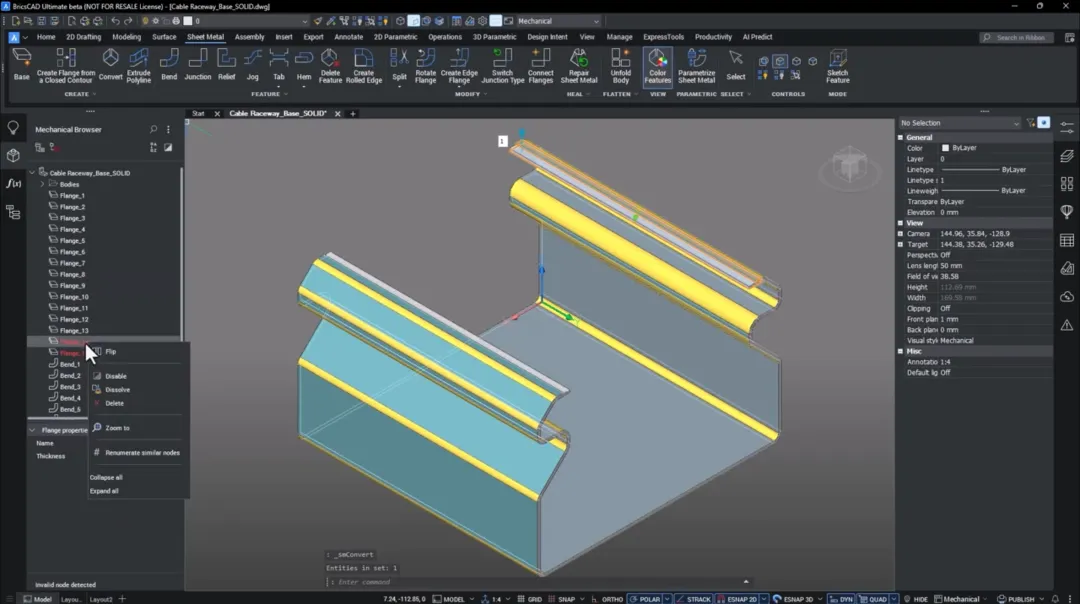Screen dimensions: 1080x604
Task: Click the Enter command input field
Action: 537,582
